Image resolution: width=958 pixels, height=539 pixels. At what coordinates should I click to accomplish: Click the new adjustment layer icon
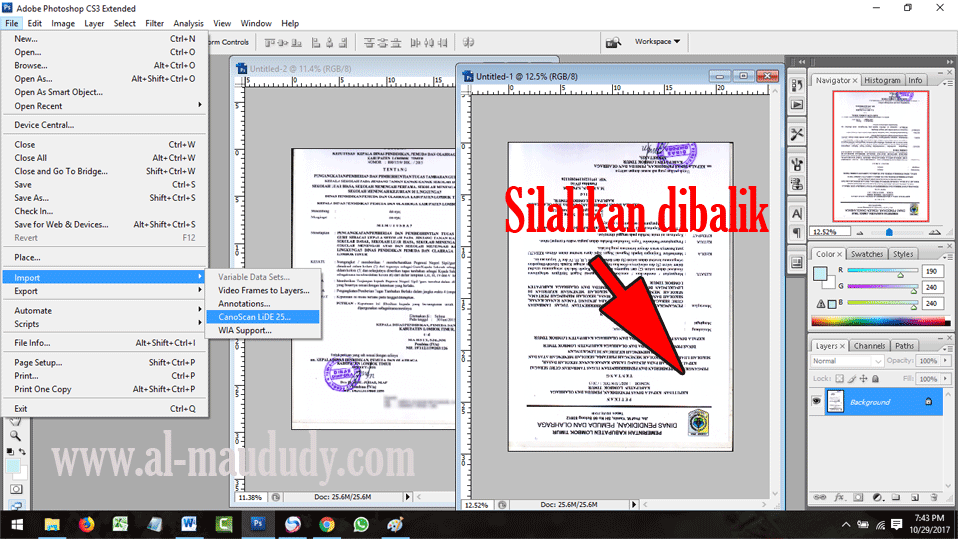[877, 497]
